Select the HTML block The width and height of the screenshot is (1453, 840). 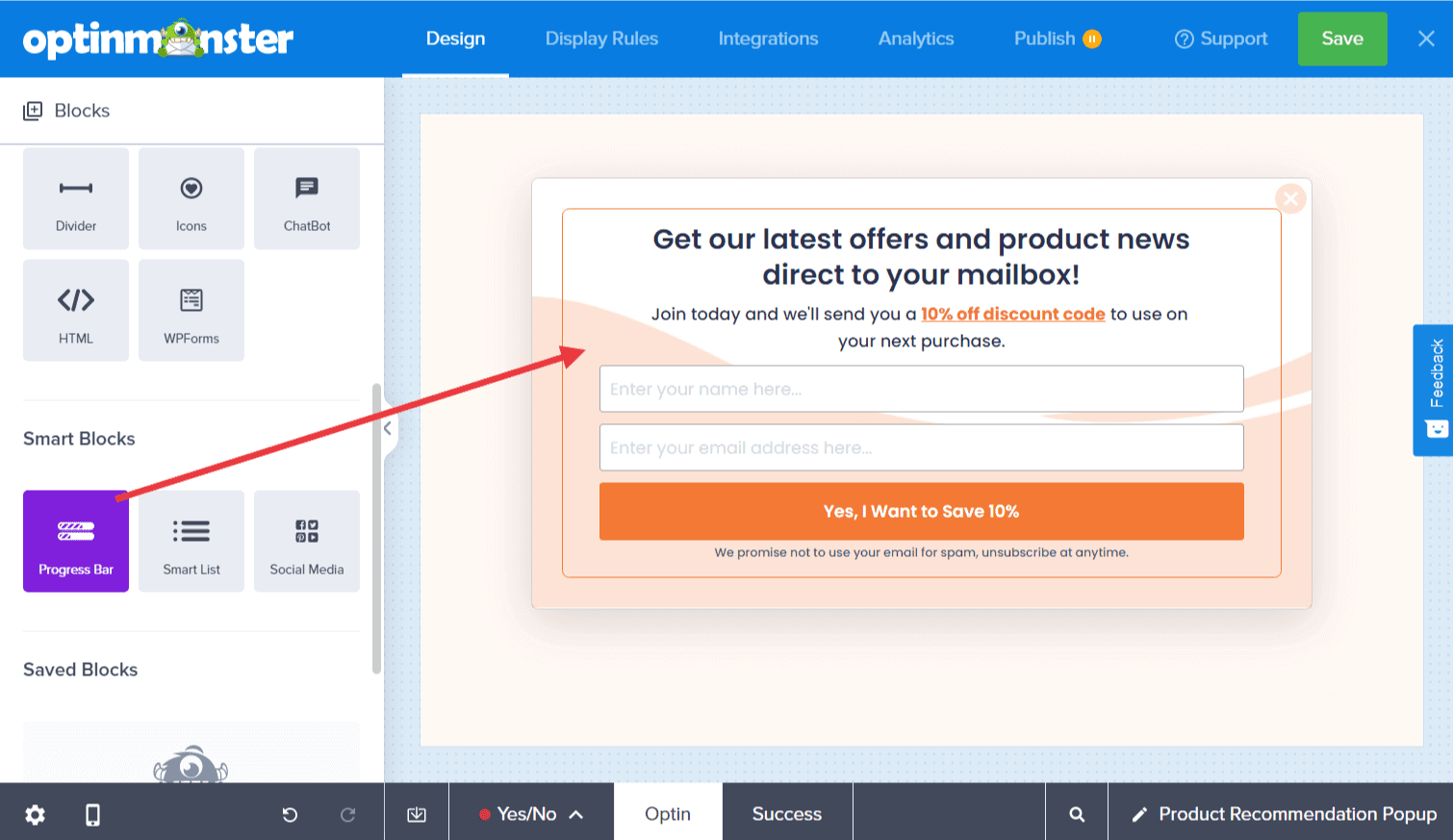(x=75, y=310)
